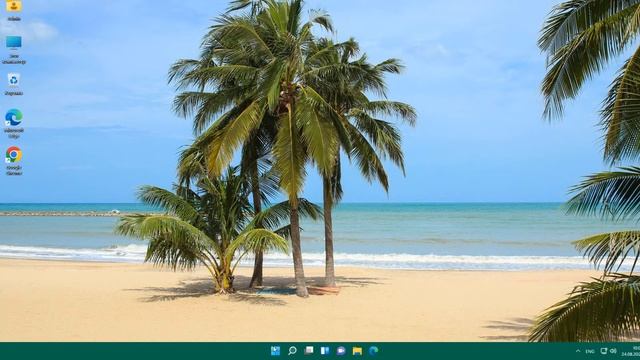Select the This PC desktop icon
This screenshot has width=640, height=360.
13,50
